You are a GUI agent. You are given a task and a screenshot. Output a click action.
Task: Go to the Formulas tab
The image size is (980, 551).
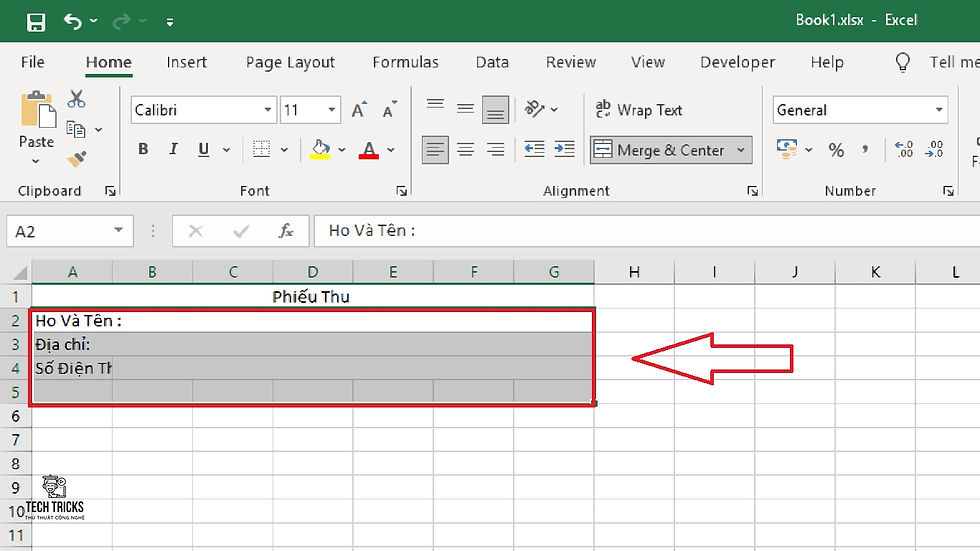click(406, 62)
